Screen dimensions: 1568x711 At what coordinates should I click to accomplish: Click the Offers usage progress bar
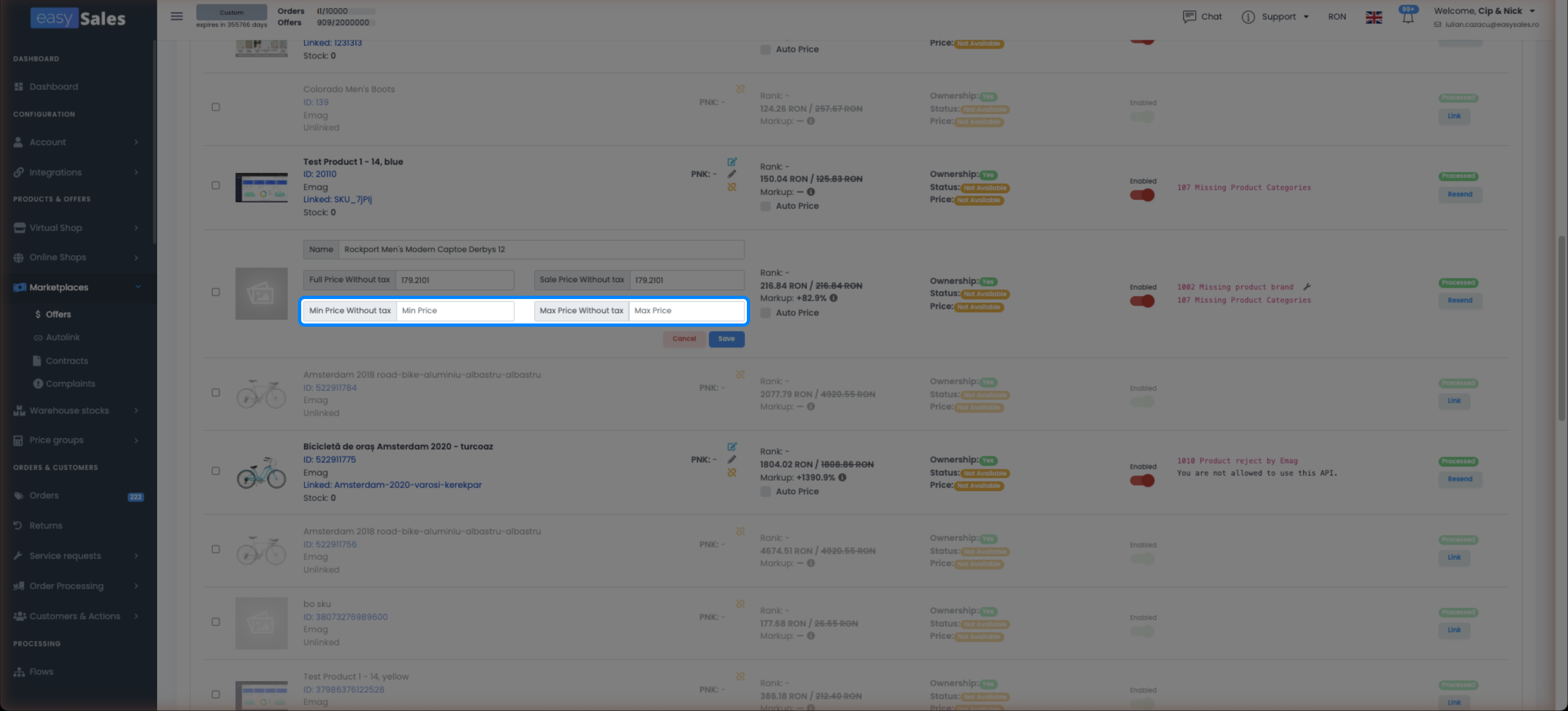click(x=346, y=22)
